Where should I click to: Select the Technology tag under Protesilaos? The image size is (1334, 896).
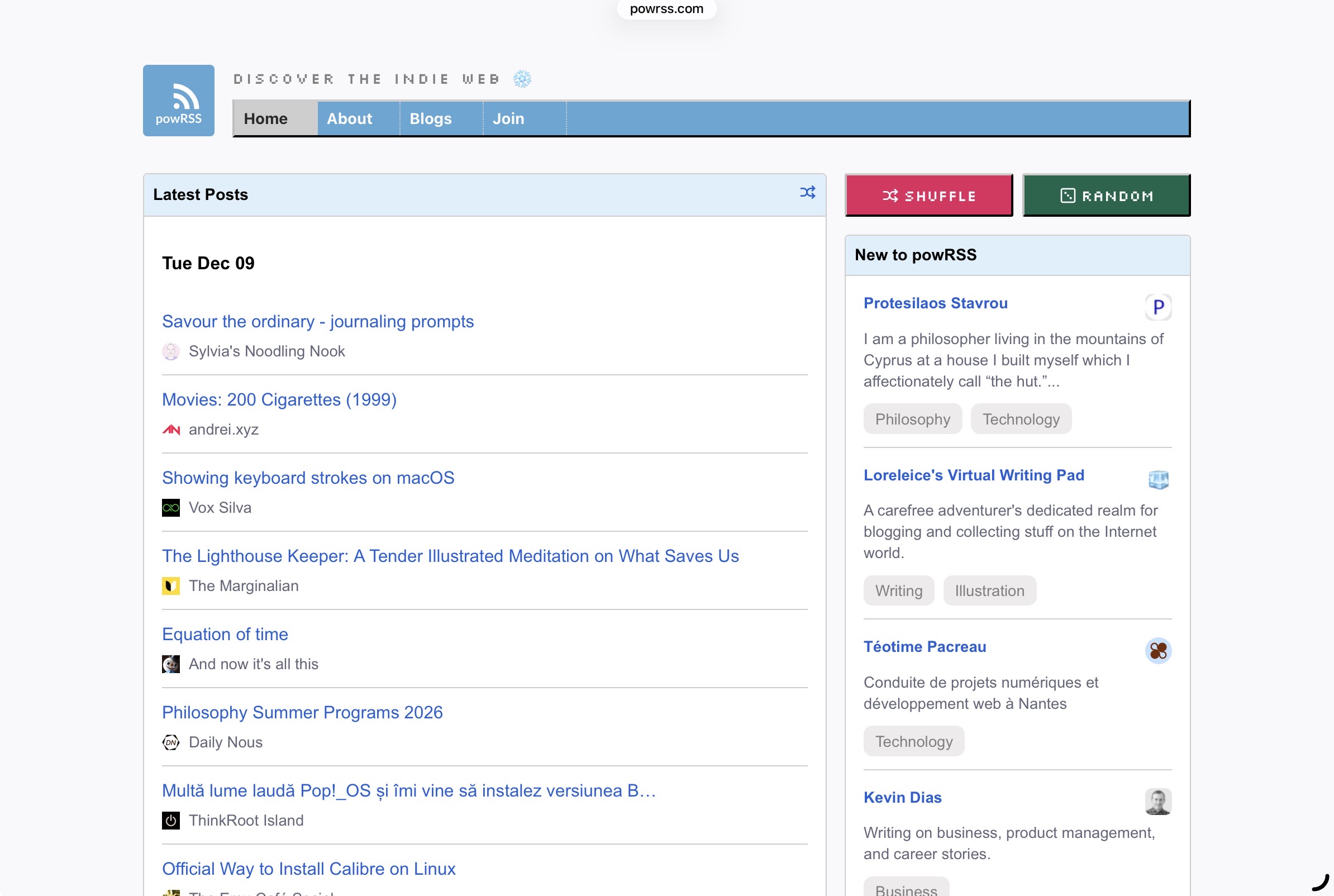[1021, 420]
